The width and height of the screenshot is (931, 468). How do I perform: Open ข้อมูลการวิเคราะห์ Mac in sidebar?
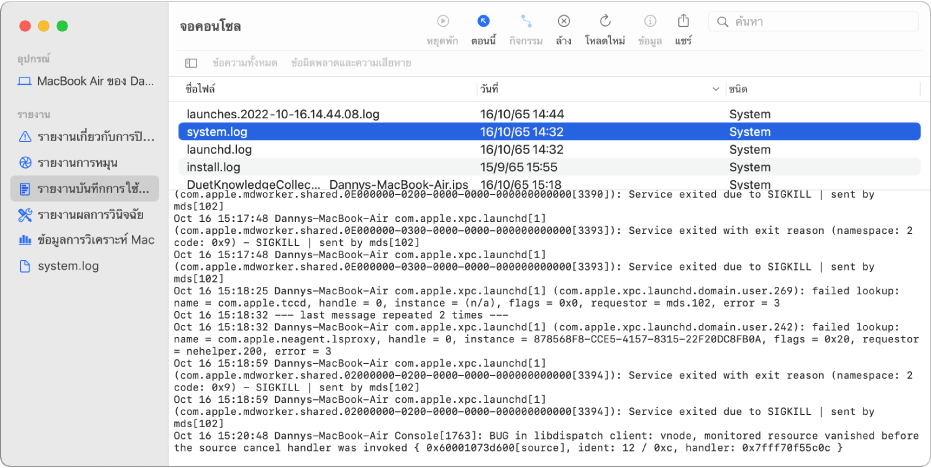click(x=84, y=240)
